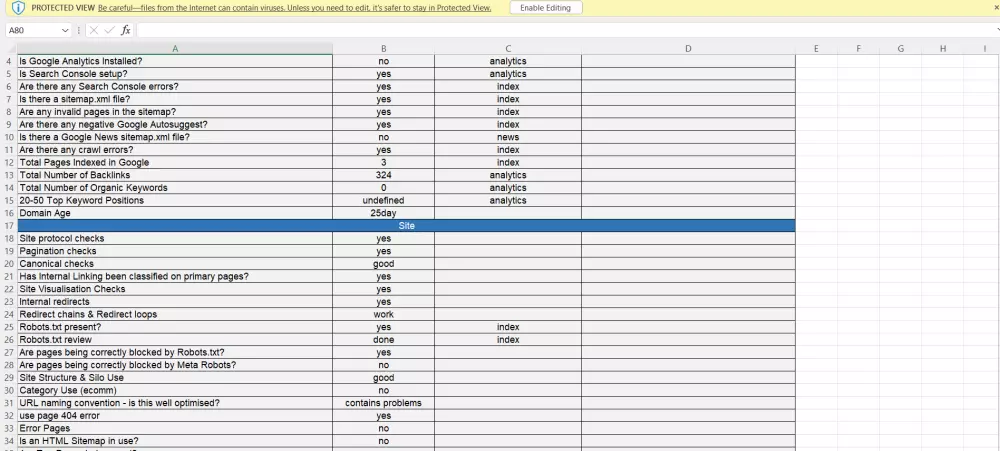Click cell 'Are pages being correctly blocked by Robots.txt?'
Viewport: 1000px width, 451px height.
pyautogui.click(x=175, y=352)
